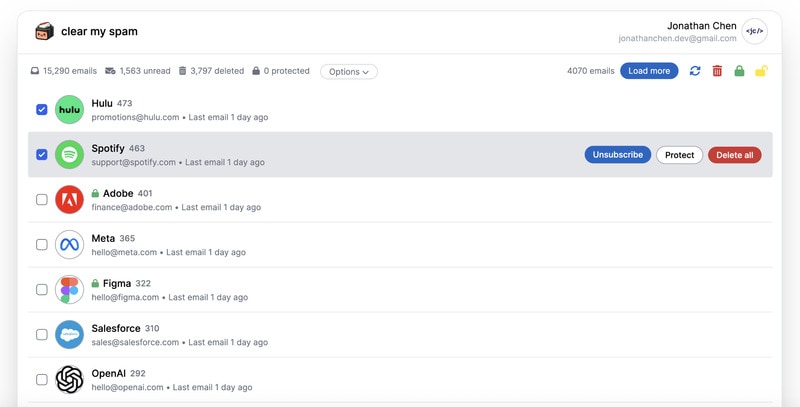Open the user profile avatar

tap(755, 31)
